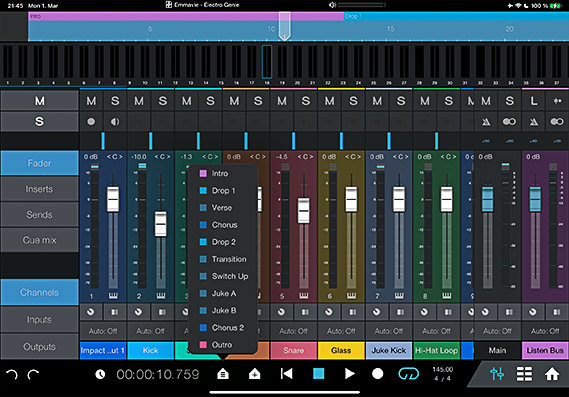Open channel editor icon under Glass
569x397 pixels.
pyautogui.click(x=352, y=312)
